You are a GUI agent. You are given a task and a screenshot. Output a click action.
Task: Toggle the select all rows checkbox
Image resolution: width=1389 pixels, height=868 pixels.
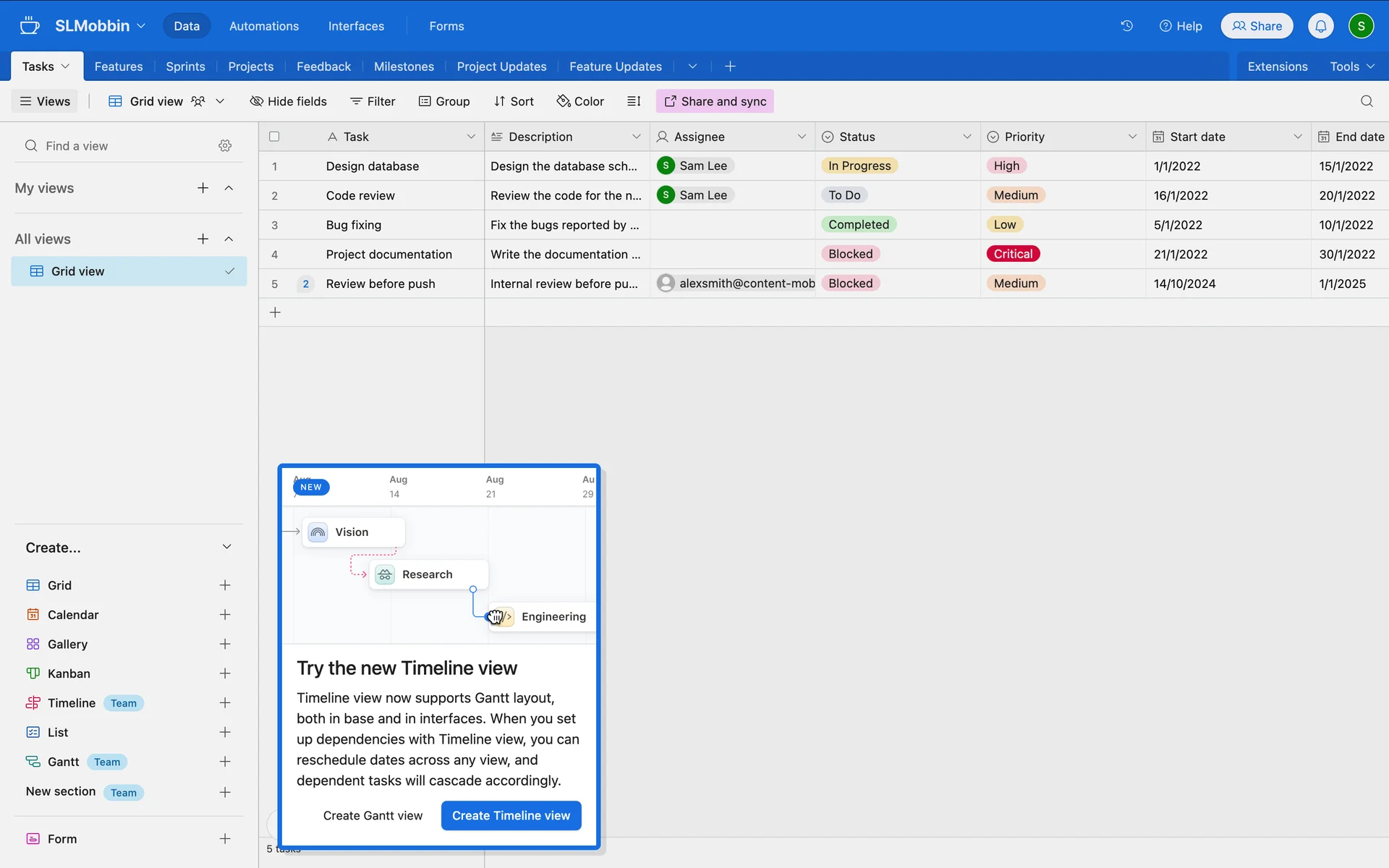pos(274,137)
